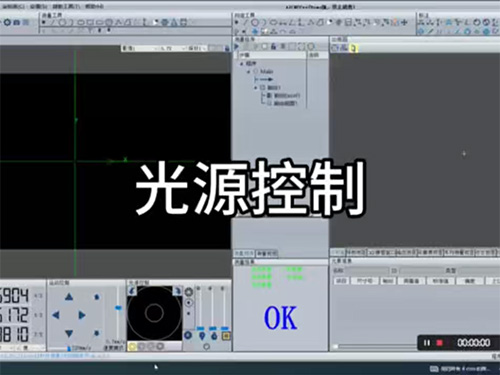This screenshot has width=500, height=375.
Task: Run the measurement task with play icon
Action: pyautogui.click(x=237, y=46)
